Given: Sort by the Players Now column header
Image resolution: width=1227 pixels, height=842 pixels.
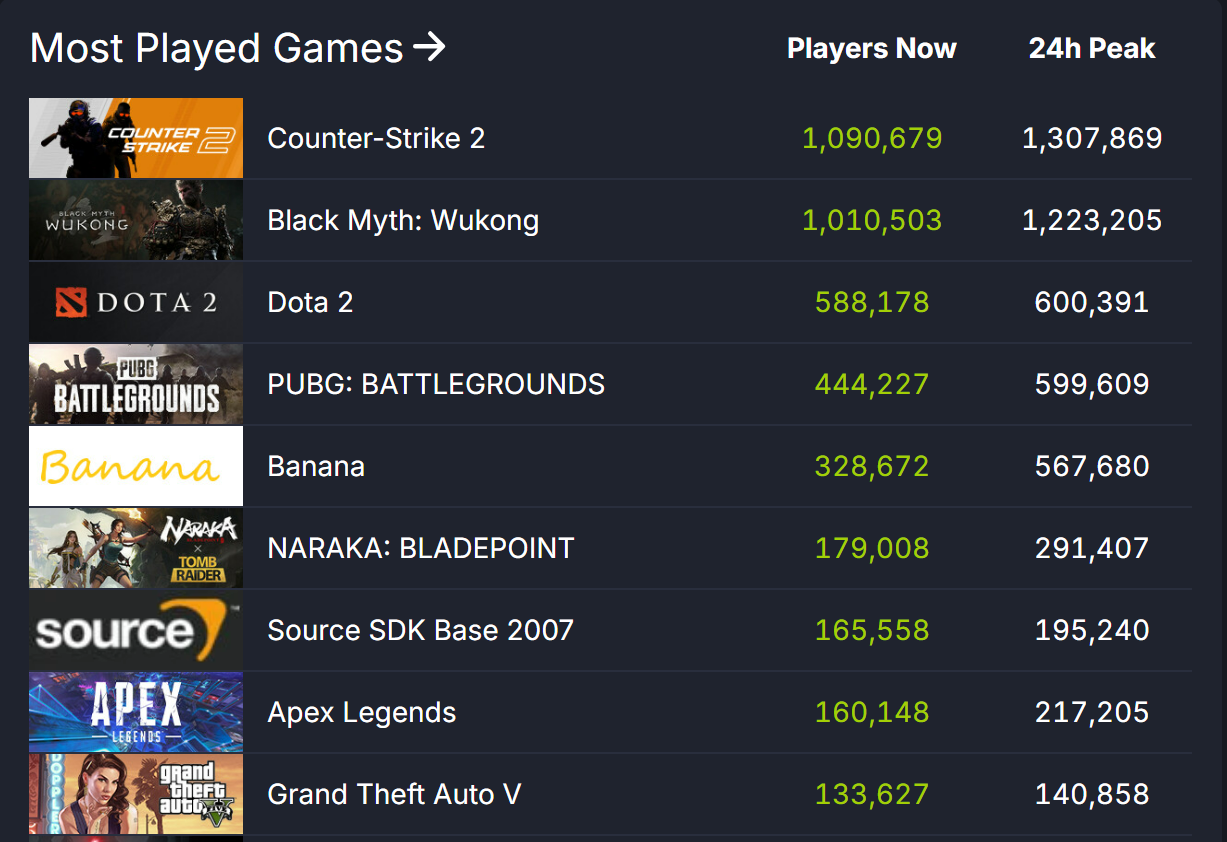Looking at the screenshot, I should (x=871, y=49).
